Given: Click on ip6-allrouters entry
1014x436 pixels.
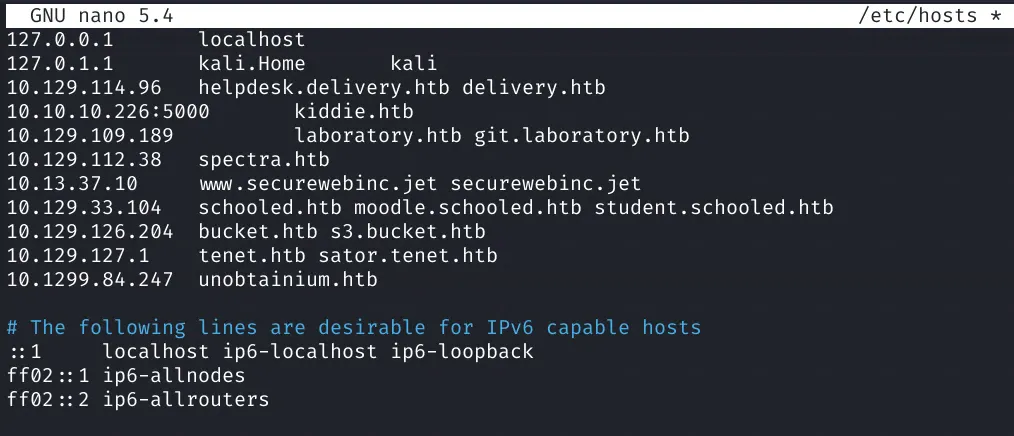Looking at the screenshot, I should click(x=186, y=400).
